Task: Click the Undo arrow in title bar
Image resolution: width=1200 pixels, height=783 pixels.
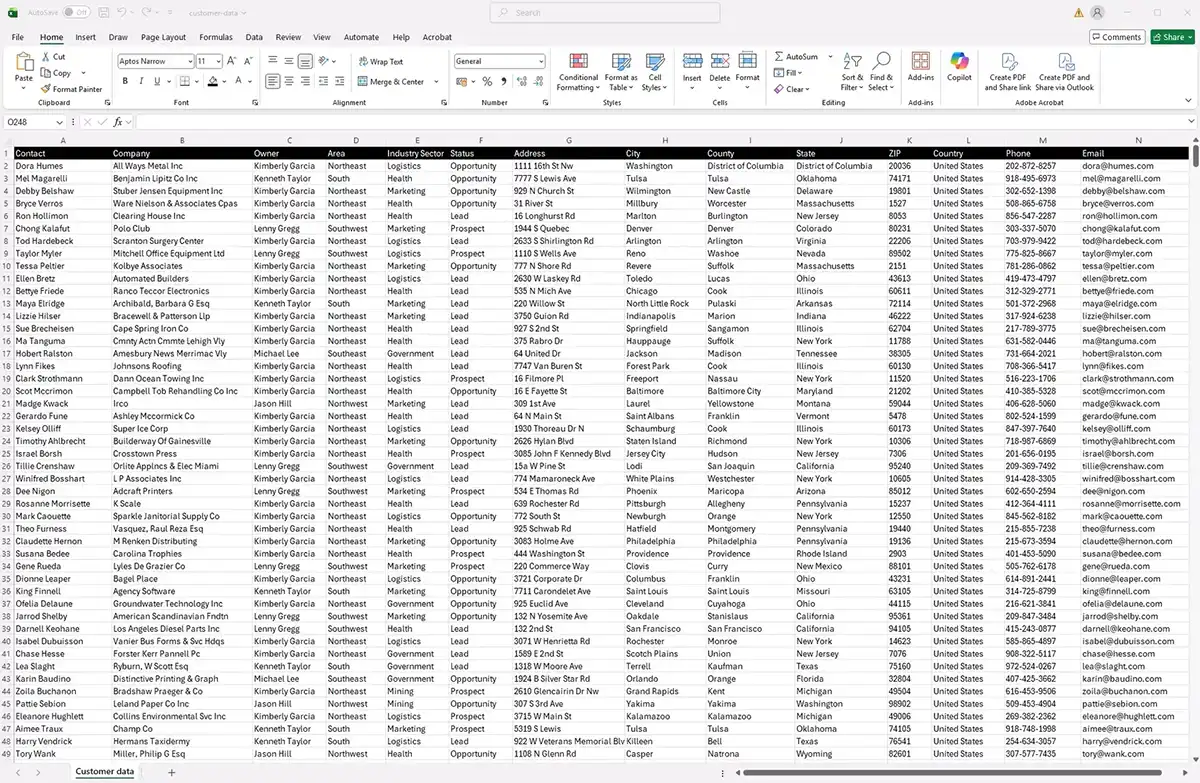Action: [121, 13]
